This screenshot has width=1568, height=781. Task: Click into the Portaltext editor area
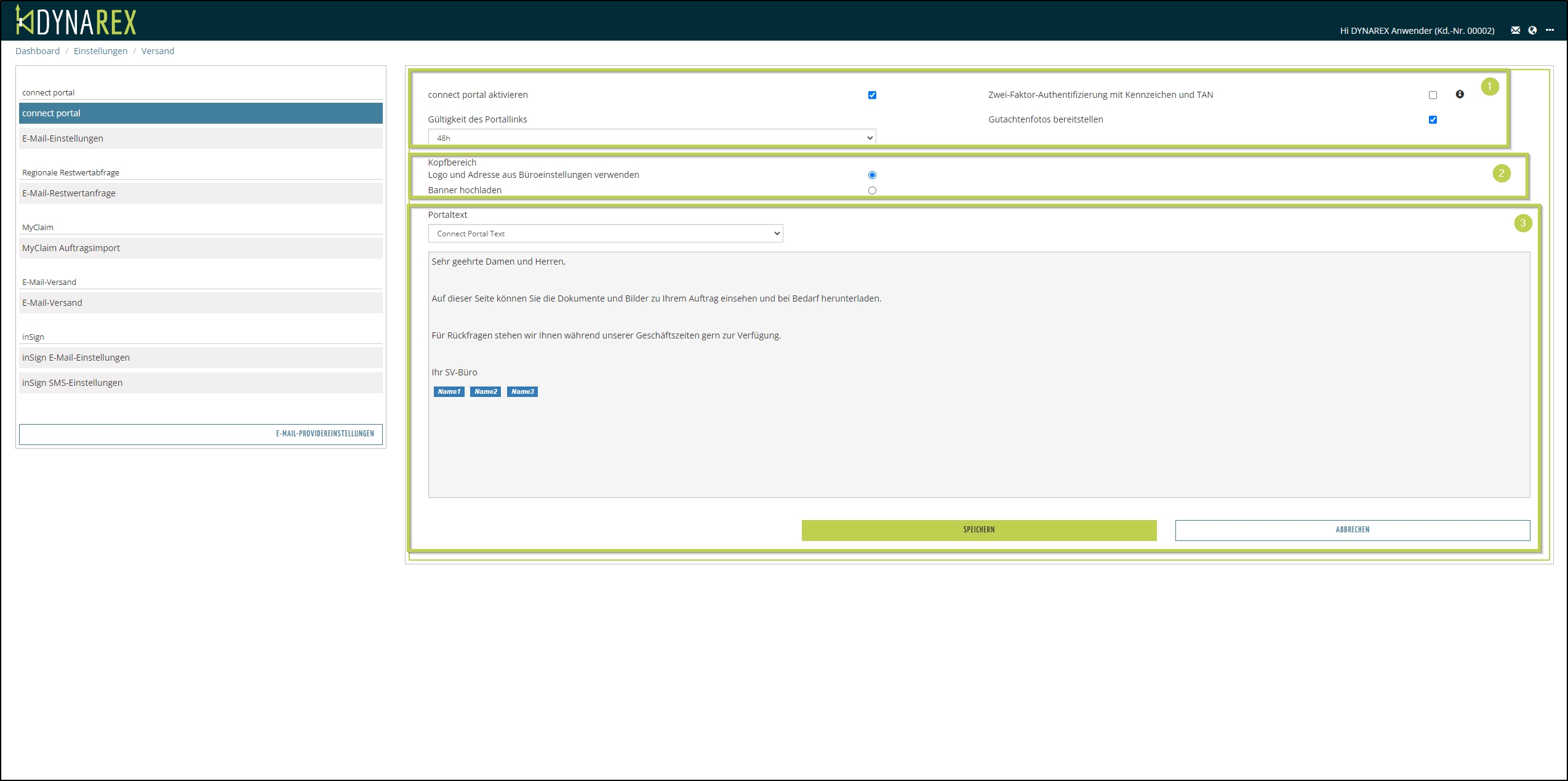tap(978, 443)
